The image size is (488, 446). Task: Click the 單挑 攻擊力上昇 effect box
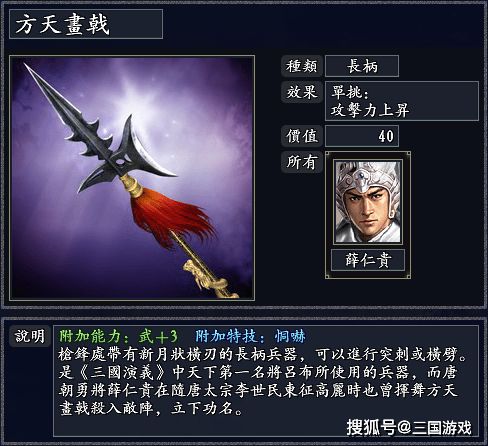click(x=402, y=101)
